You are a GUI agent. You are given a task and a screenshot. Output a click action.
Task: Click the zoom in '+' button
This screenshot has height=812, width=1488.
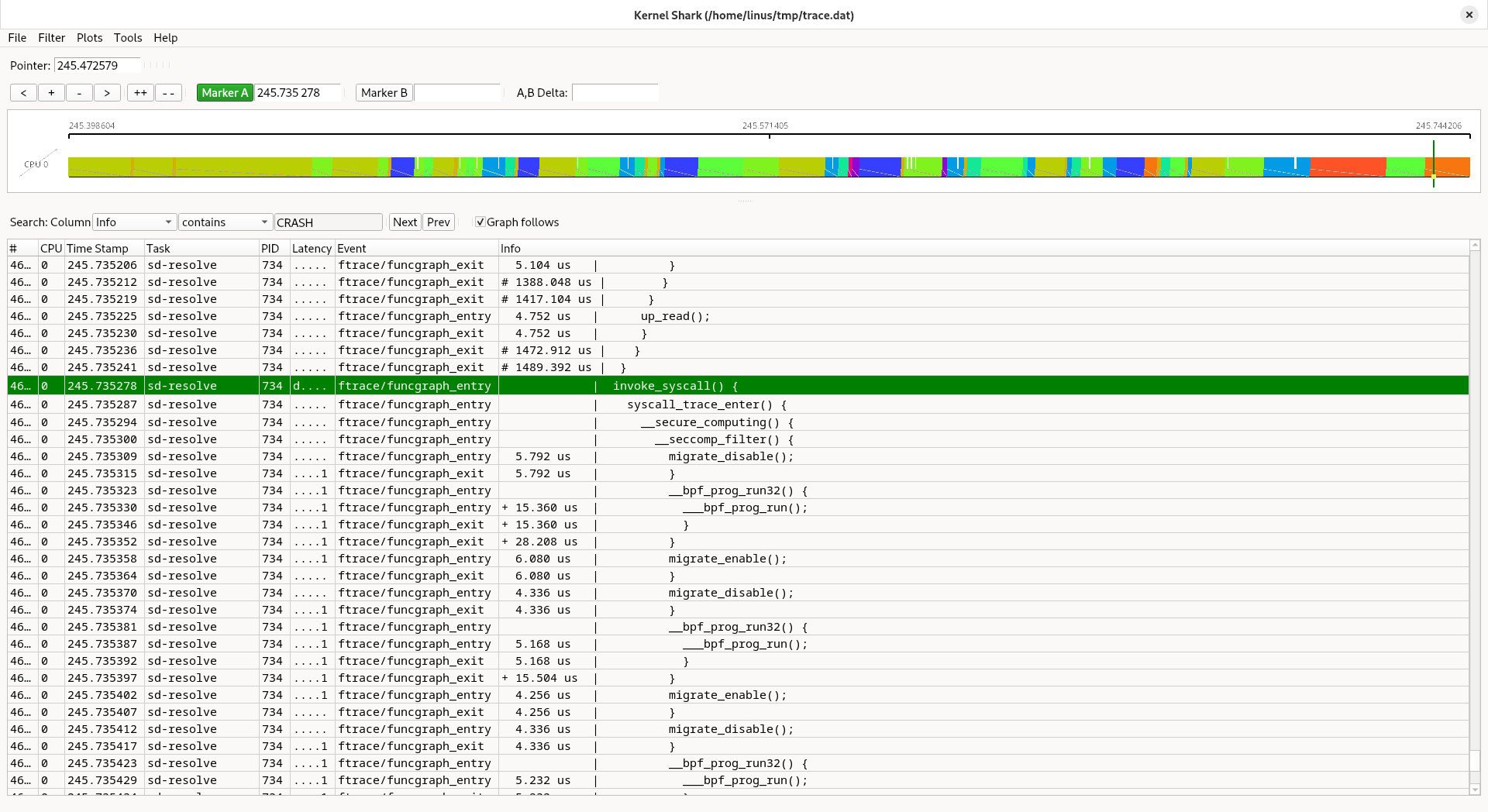[51, 93]
